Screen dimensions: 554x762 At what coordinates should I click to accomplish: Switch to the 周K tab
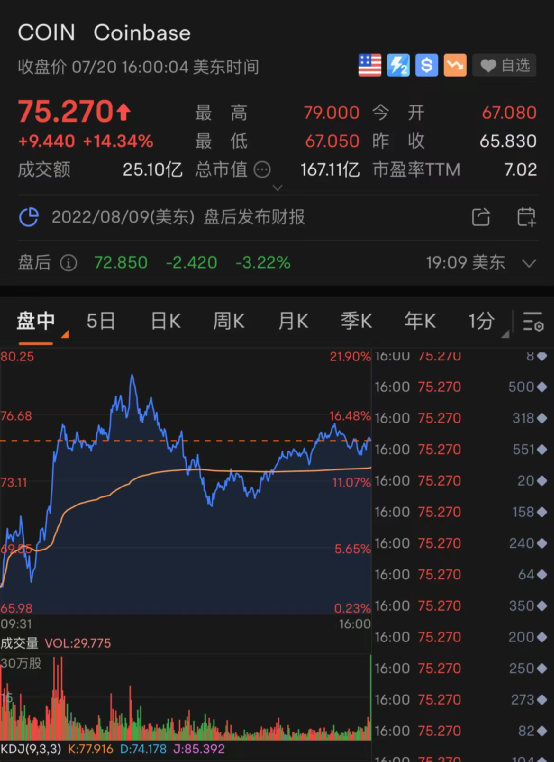(x=228, y=321)
